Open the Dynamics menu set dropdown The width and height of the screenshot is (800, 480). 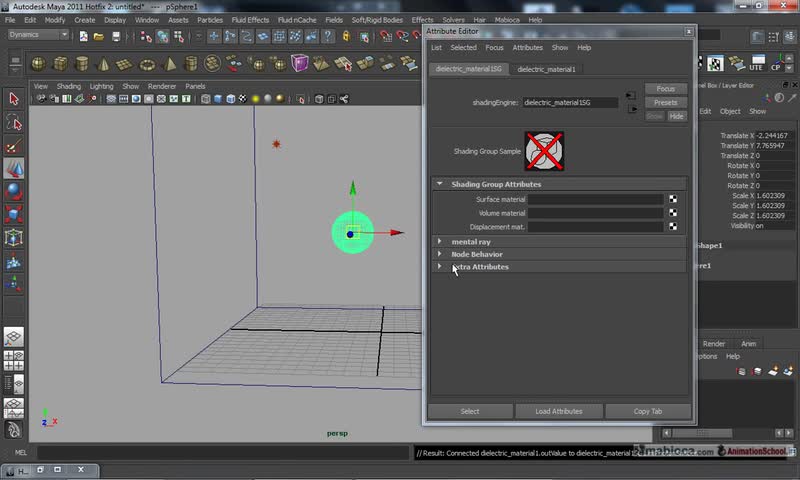(x=38, y=35)
